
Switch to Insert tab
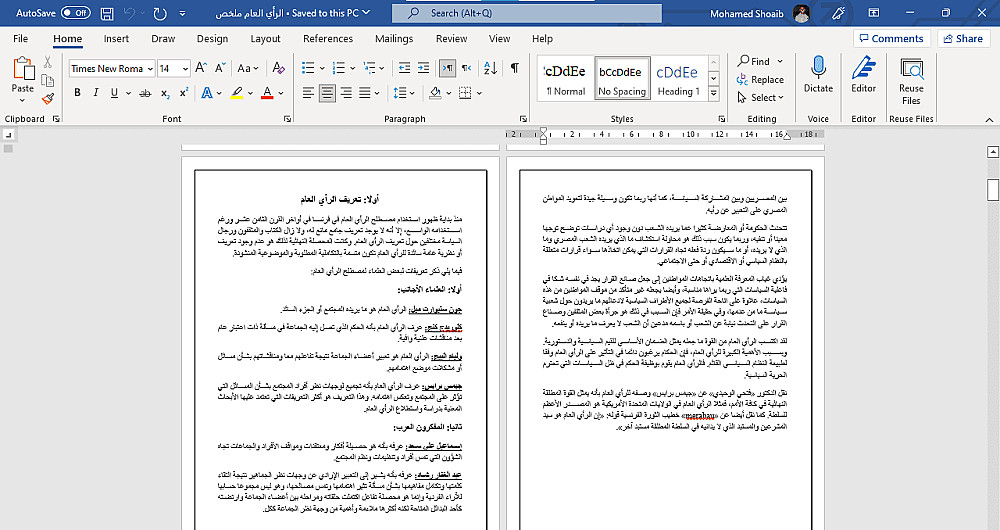[x=116, y=38]
